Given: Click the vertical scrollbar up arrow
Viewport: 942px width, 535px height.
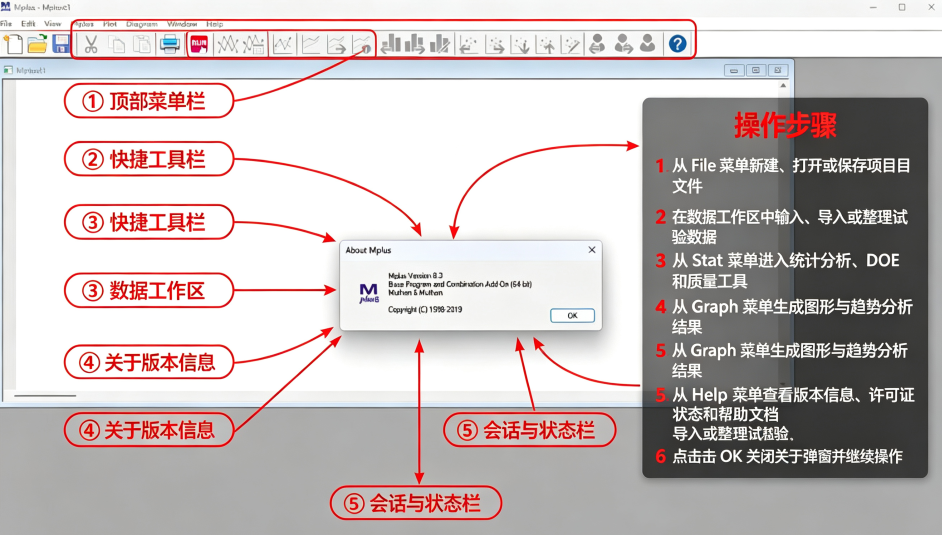Looking at the screenshot, I should point(783,86).
